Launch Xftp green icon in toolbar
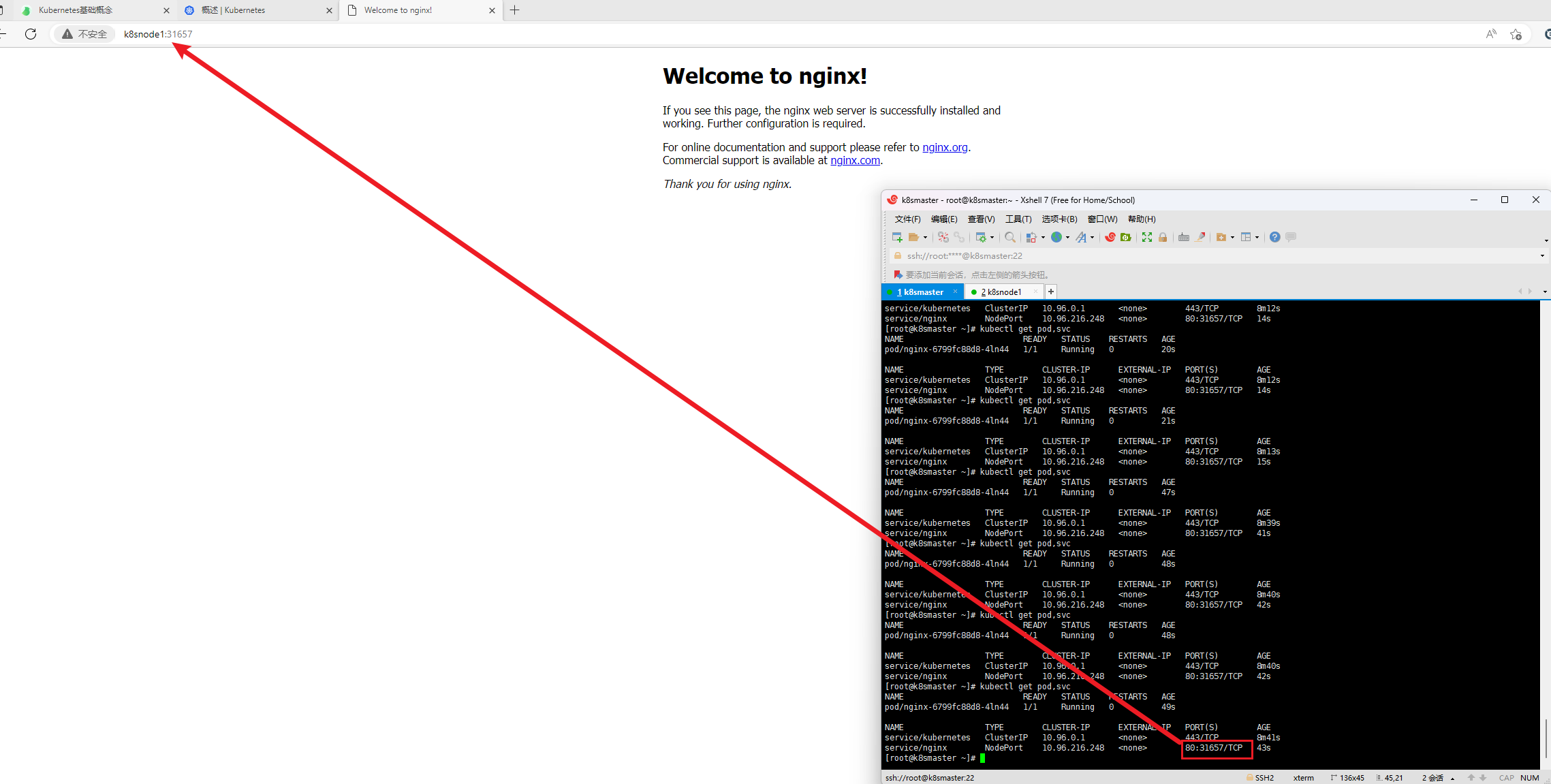Screen dimensions: 1551x784 click(x=1126, y=237)
